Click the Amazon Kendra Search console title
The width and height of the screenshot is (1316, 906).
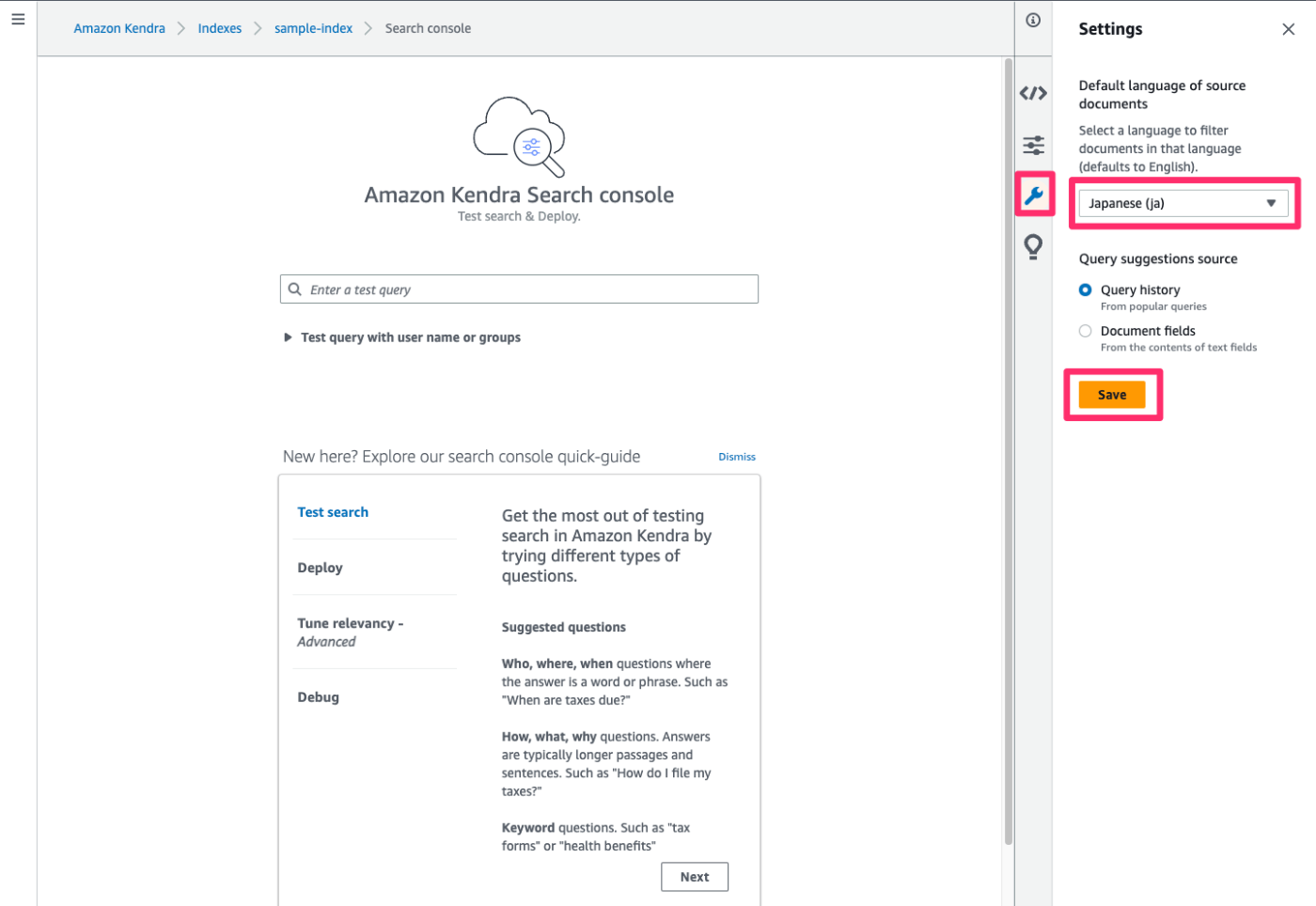[519, 195]
